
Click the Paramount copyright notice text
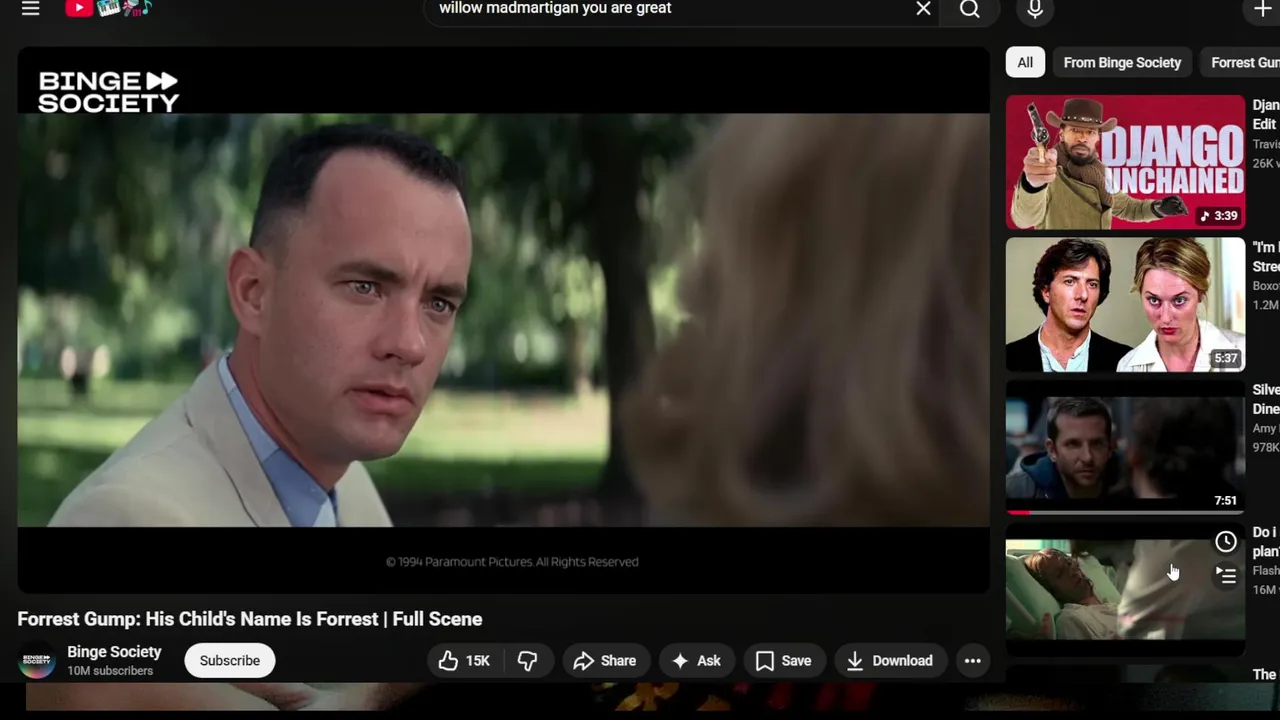click(x=512, y=562)
